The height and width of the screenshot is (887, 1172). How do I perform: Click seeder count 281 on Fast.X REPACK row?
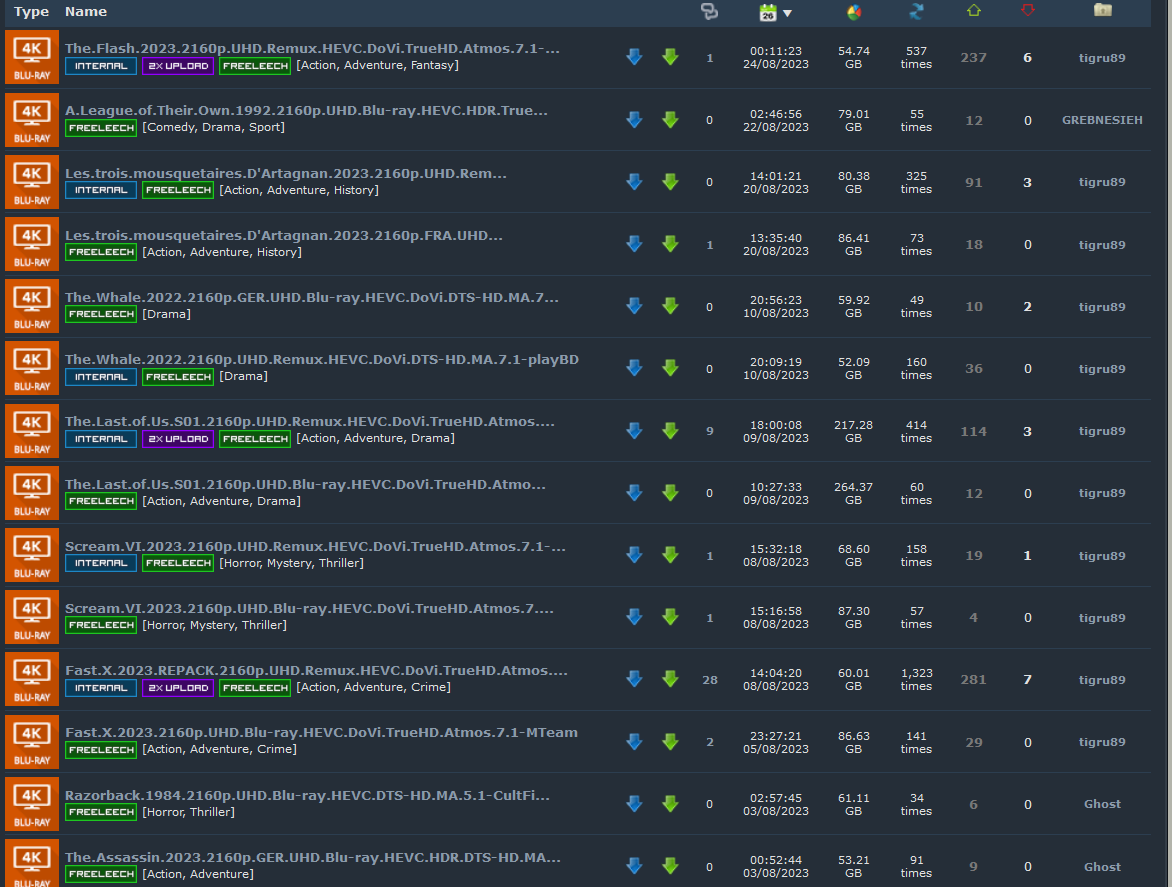click(x=973, y=679)
